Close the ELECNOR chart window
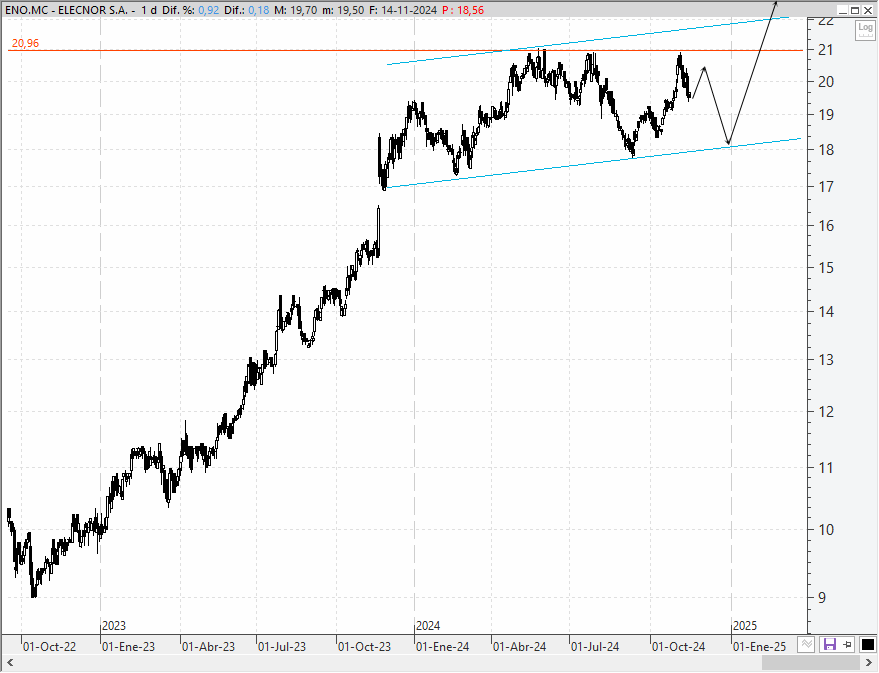 pyautogui.click(x=867, y=10)
